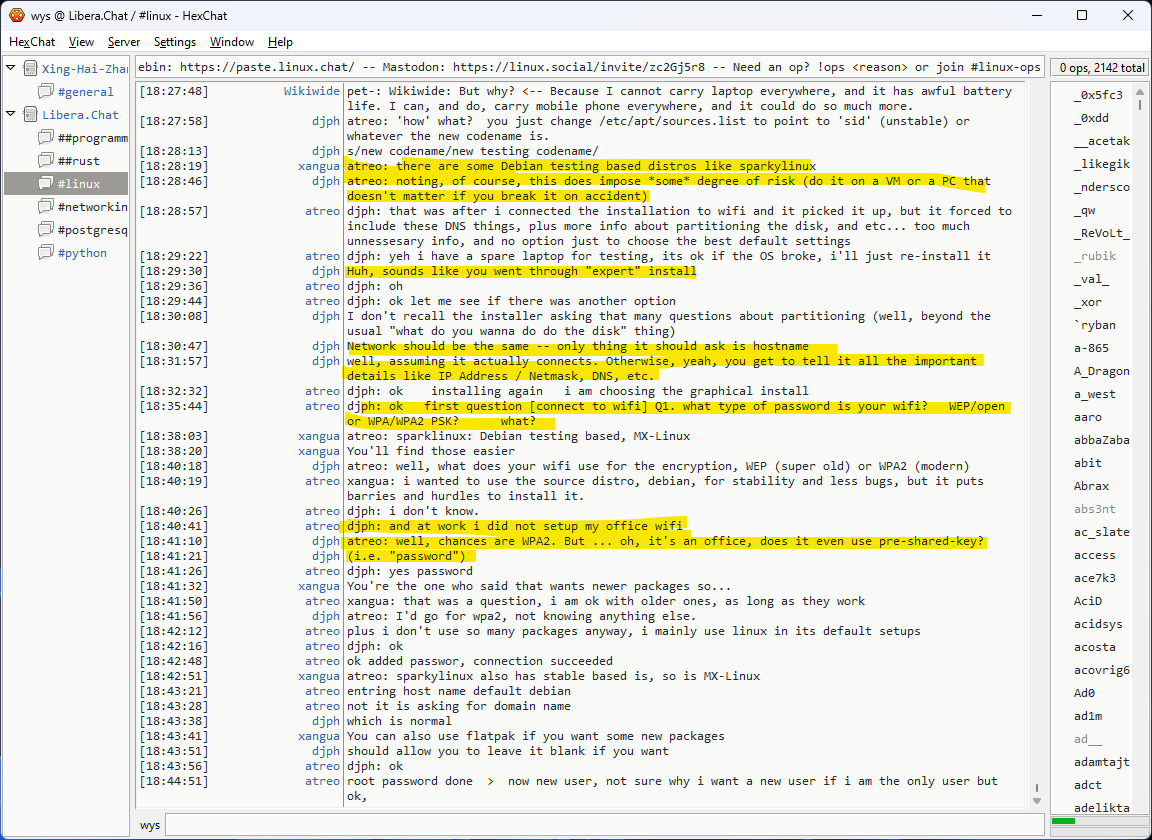Click the wys nickname button
The image size is (1152, 840).
coord(150,825)
